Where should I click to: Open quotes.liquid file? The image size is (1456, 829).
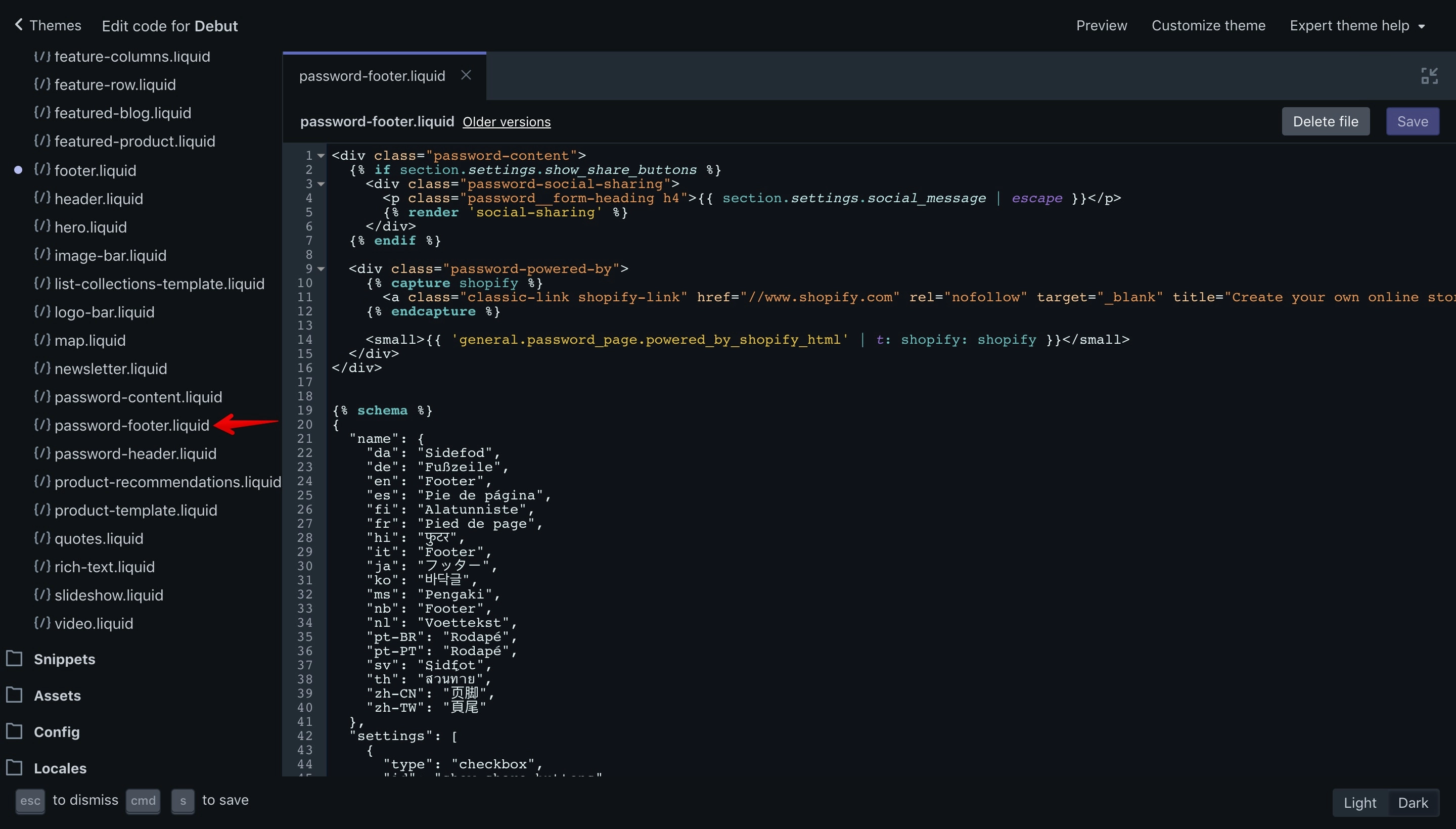pyautogui.click(x=99, y=539)
